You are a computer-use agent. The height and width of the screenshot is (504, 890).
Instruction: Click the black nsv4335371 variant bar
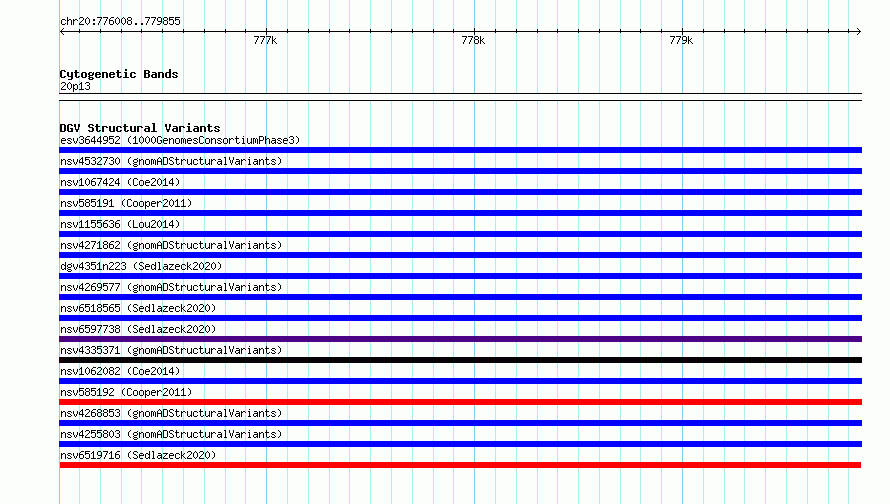pyautogui.click(x=460, y=360)
